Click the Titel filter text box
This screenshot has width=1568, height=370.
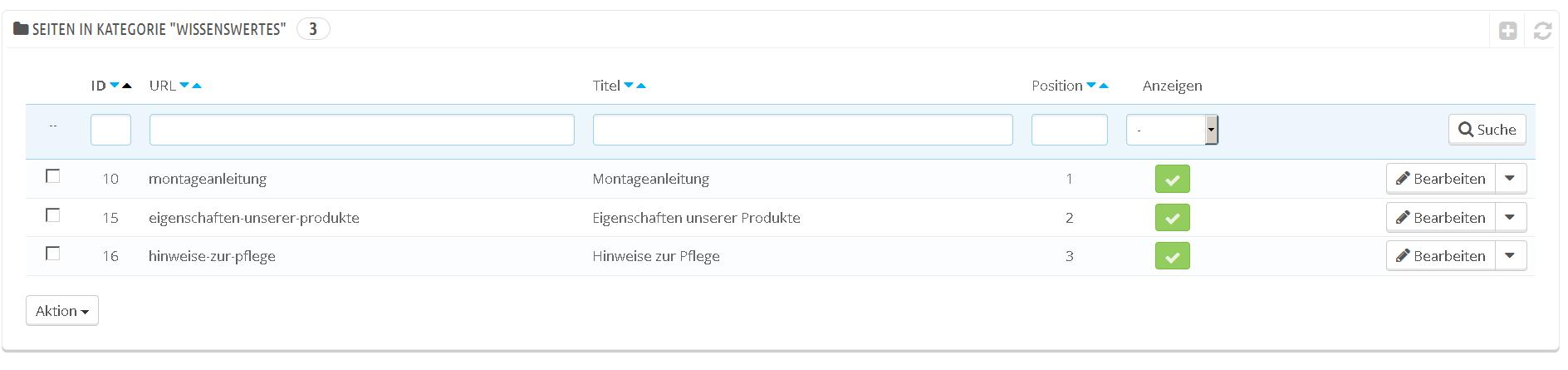[802, 130]
